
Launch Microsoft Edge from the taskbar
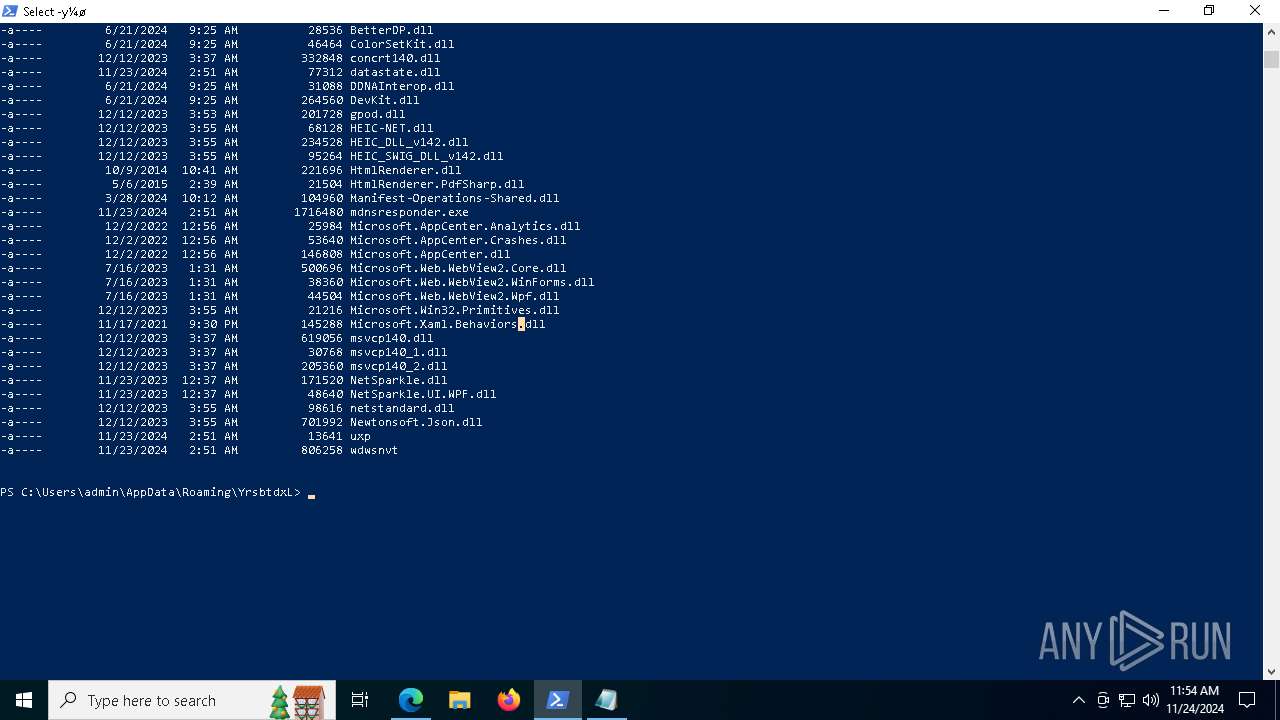tap(411, 700)
